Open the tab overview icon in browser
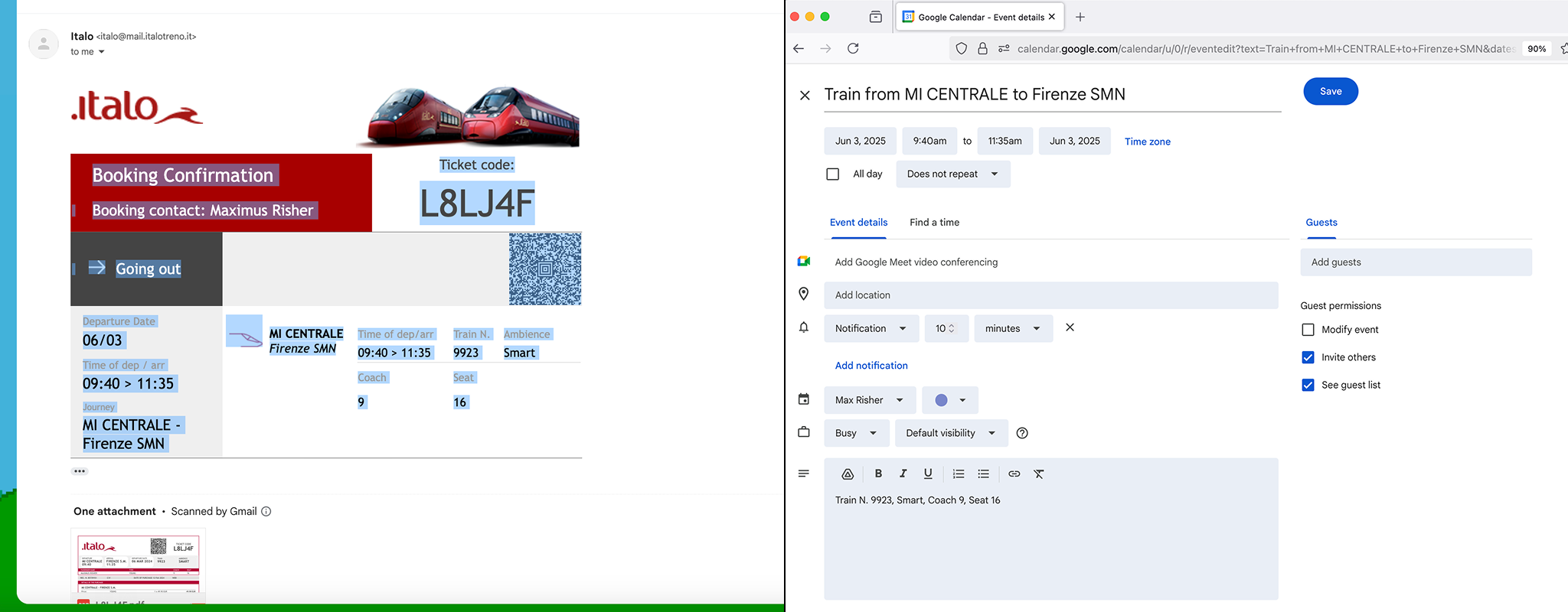Viewport: 1568px width, 612px height. [876, 17]
